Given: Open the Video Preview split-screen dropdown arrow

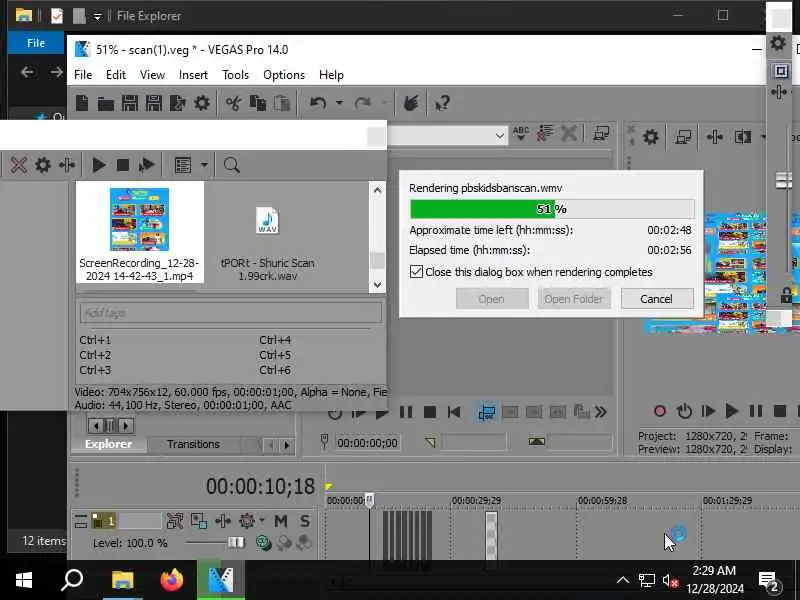Looking at the screenshot, I should 763,137.
